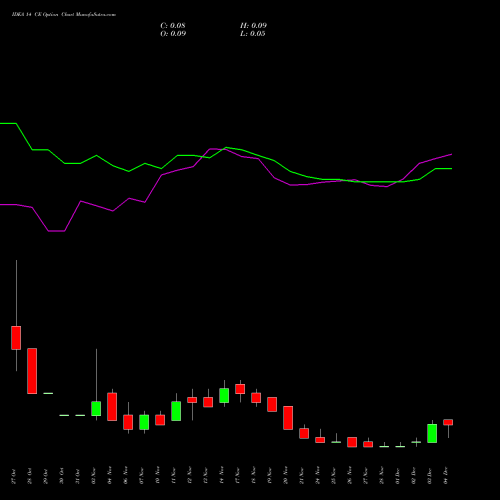Select the green candlestick for 03 Dec
500x500 pixels.
432,433
